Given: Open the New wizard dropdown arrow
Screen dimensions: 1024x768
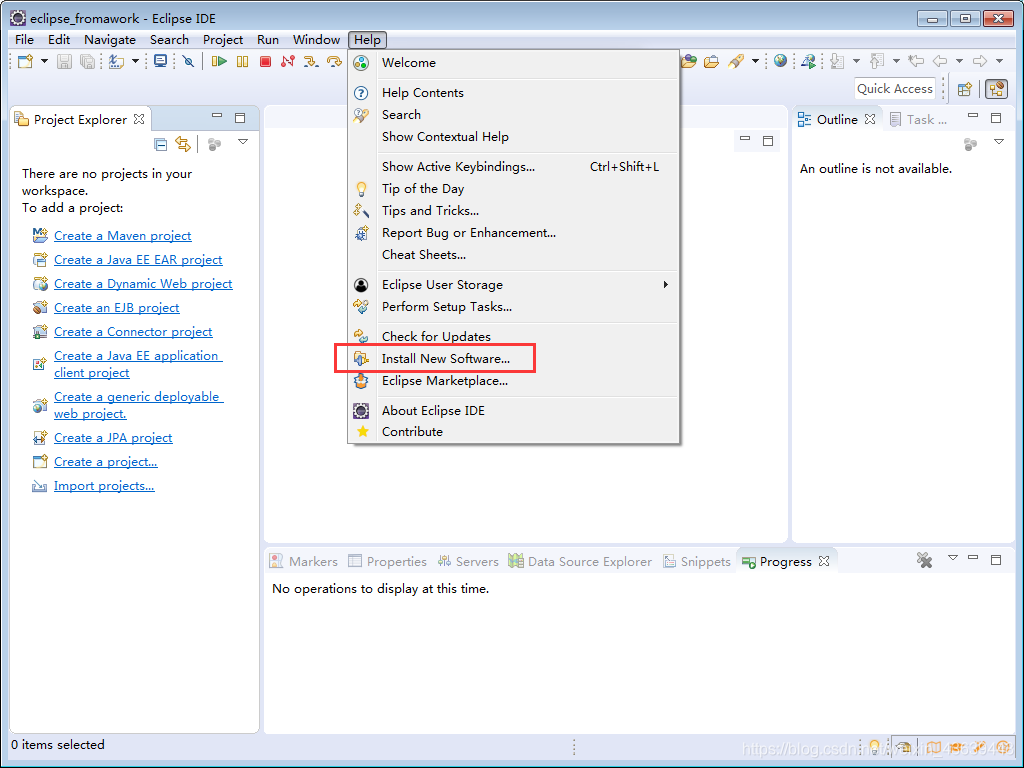Looking at the screenshot, I should point(44,61).
